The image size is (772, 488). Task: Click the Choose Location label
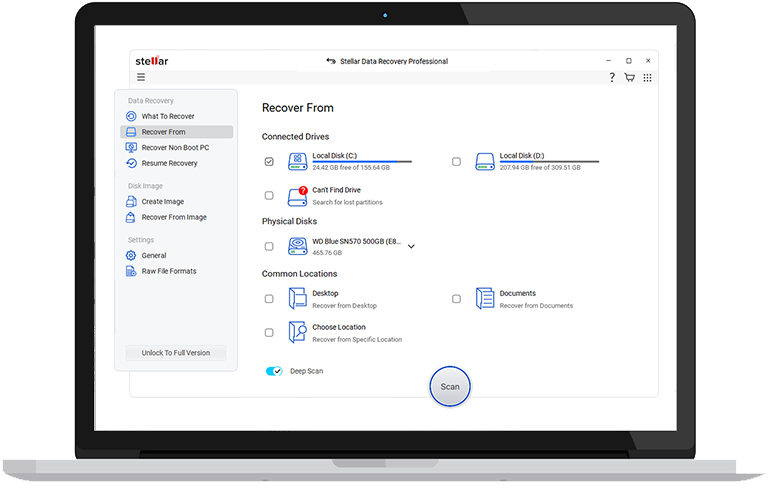pos(339,327)
